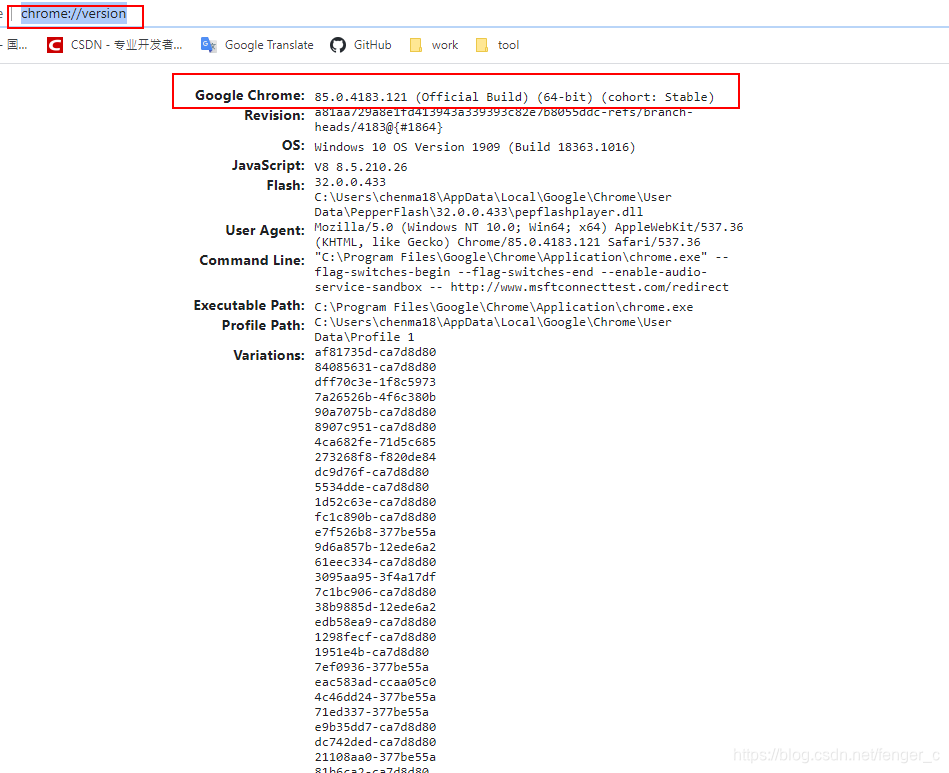Click the pepflashplayer.dll path line

(479, 212)
